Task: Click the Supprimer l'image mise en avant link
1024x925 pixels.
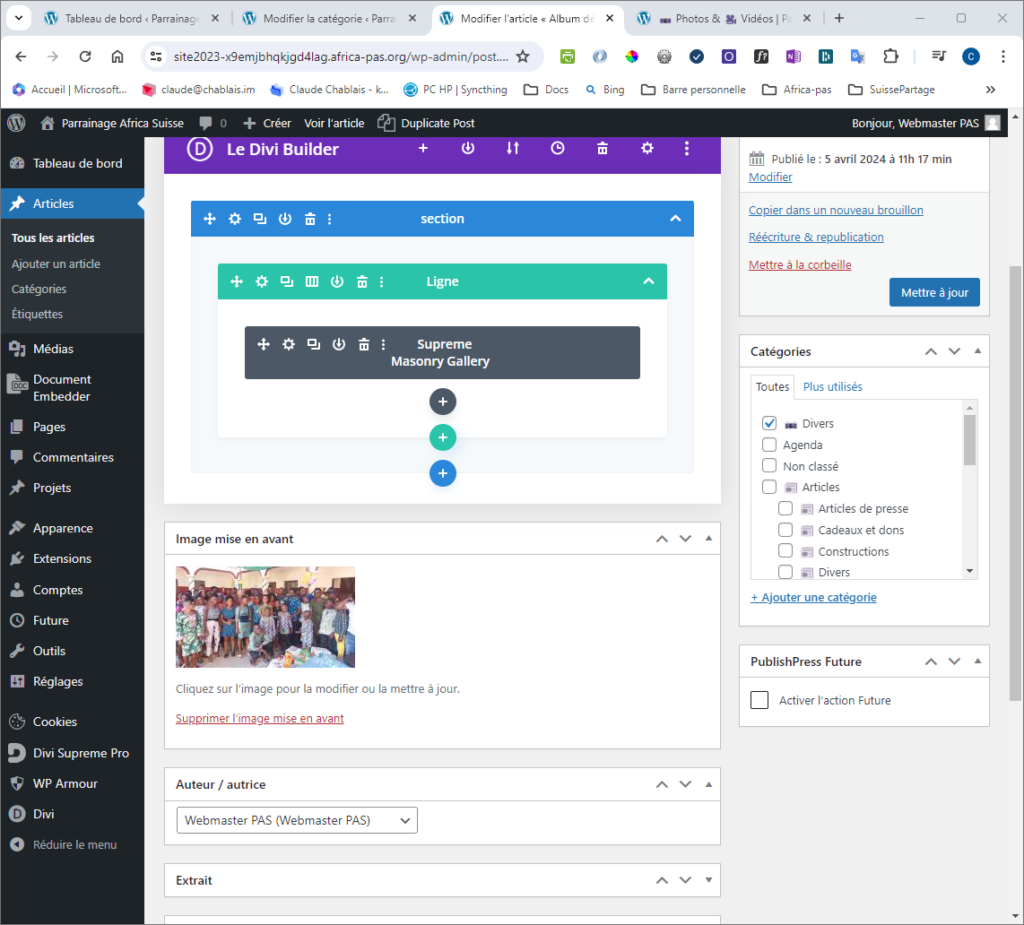Action: point(259,718)
